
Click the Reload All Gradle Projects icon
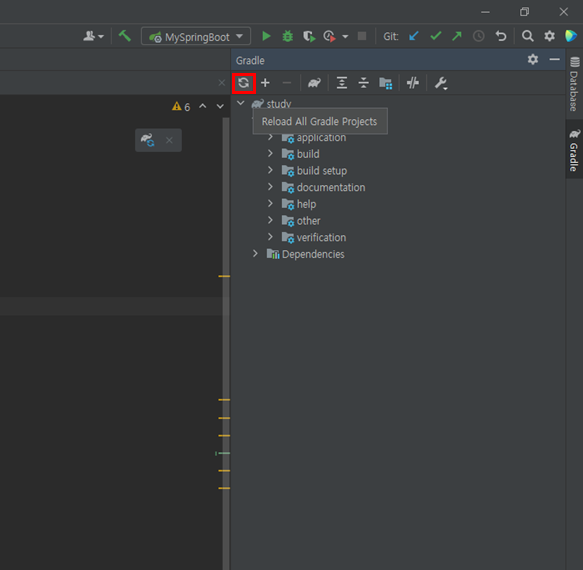[x=244, y=83]
